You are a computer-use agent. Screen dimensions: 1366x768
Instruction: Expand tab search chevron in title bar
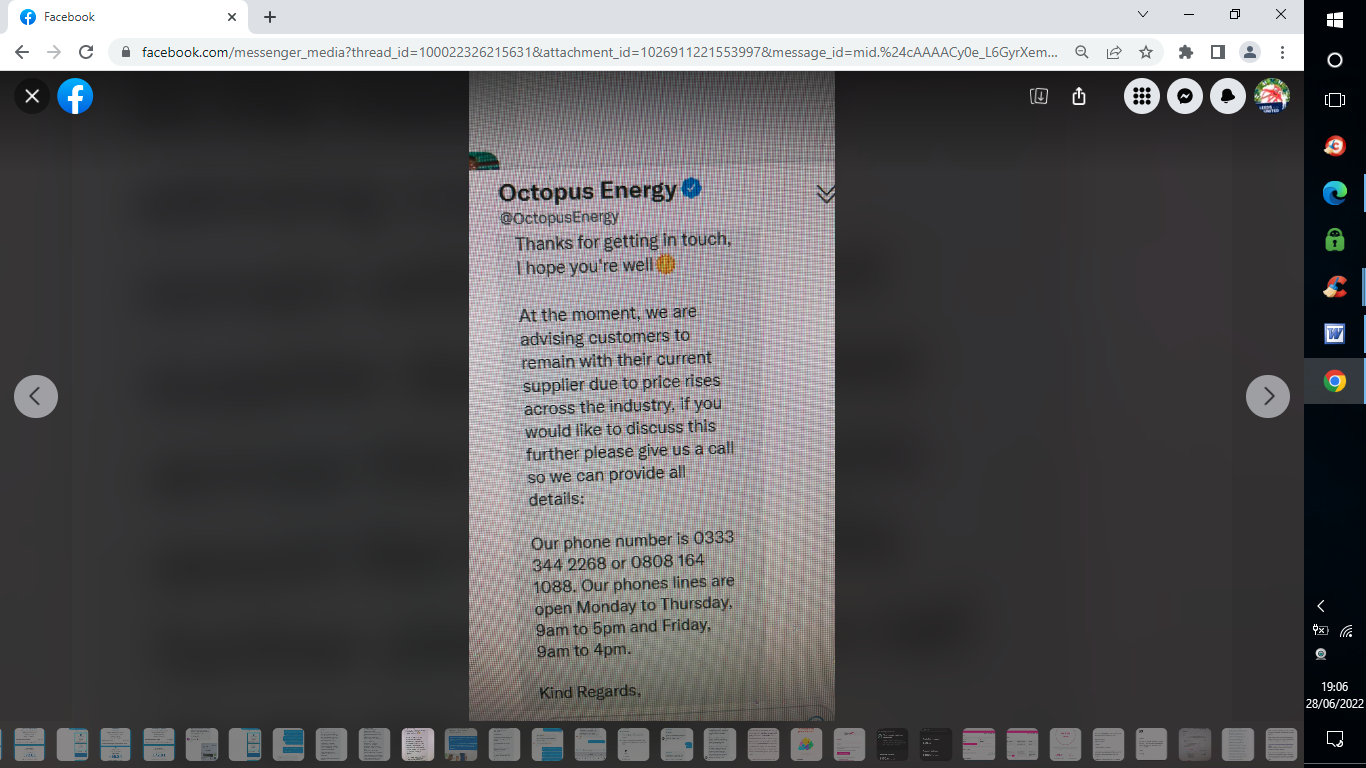[1143, 15]
